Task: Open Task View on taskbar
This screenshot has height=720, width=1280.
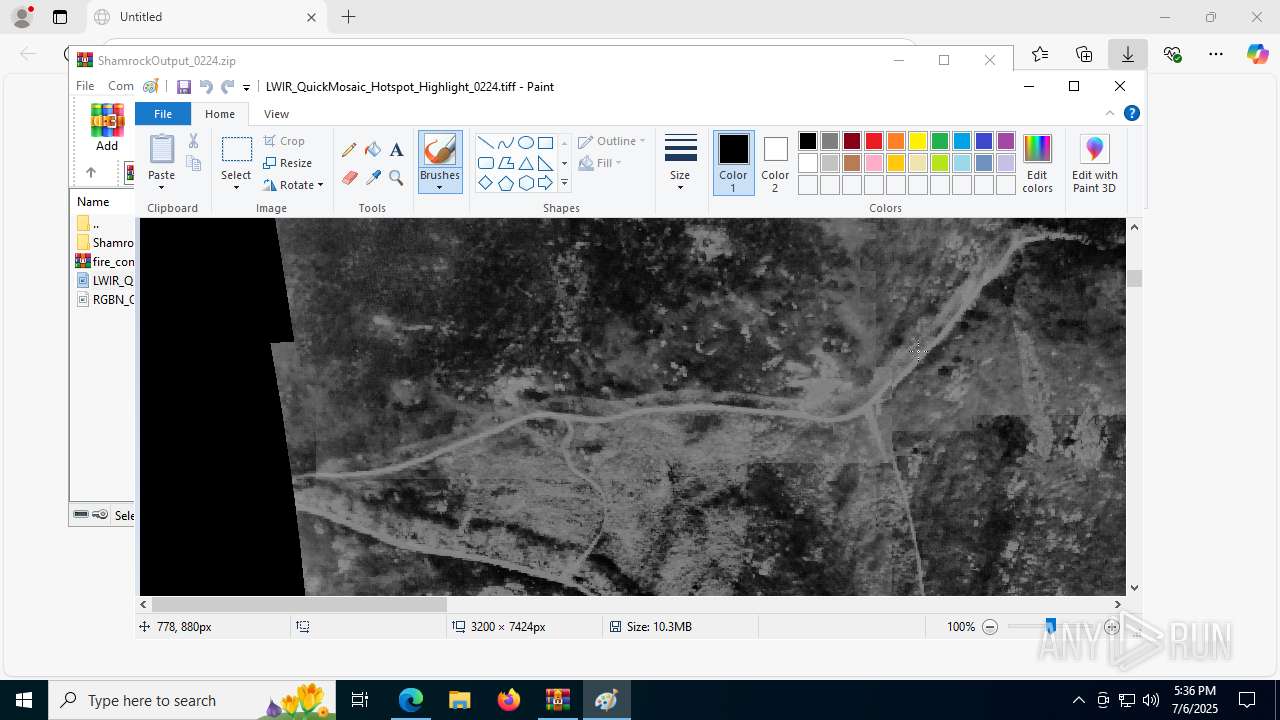Action: (x=361, y=700)
